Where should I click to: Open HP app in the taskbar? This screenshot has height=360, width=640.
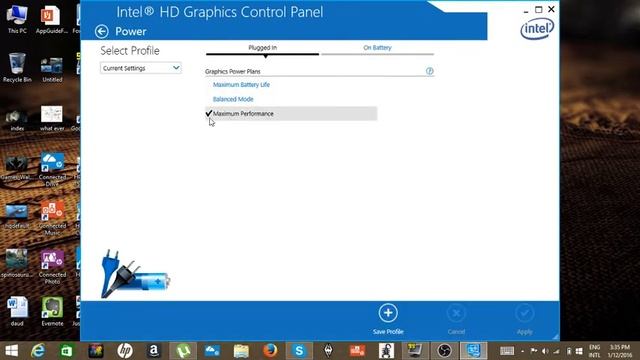tap(124, 351)
